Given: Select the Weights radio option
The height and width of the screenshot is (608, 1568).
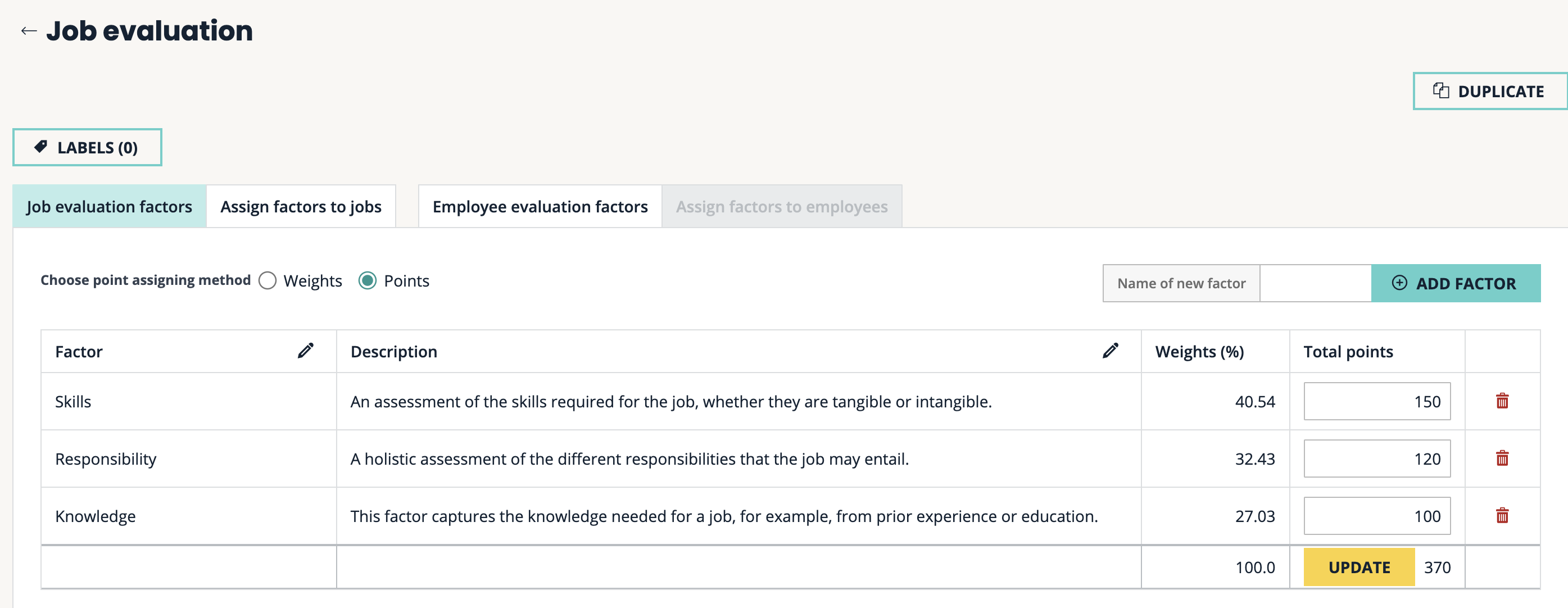Looking at the screenshot, I should pyautogui.click(x=268, y=280).
